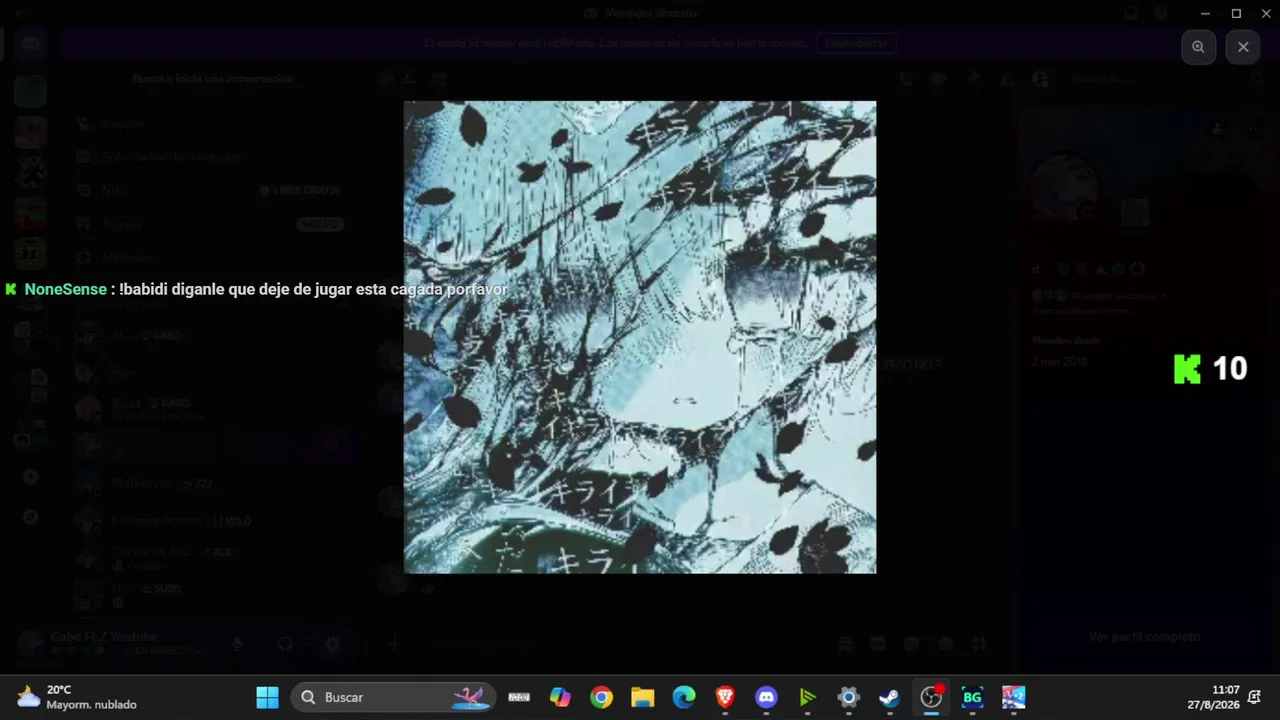This screenshot has width=1280, height=720.
Task: Maximize the Discord window
Action: click(x=1236, y=13)
